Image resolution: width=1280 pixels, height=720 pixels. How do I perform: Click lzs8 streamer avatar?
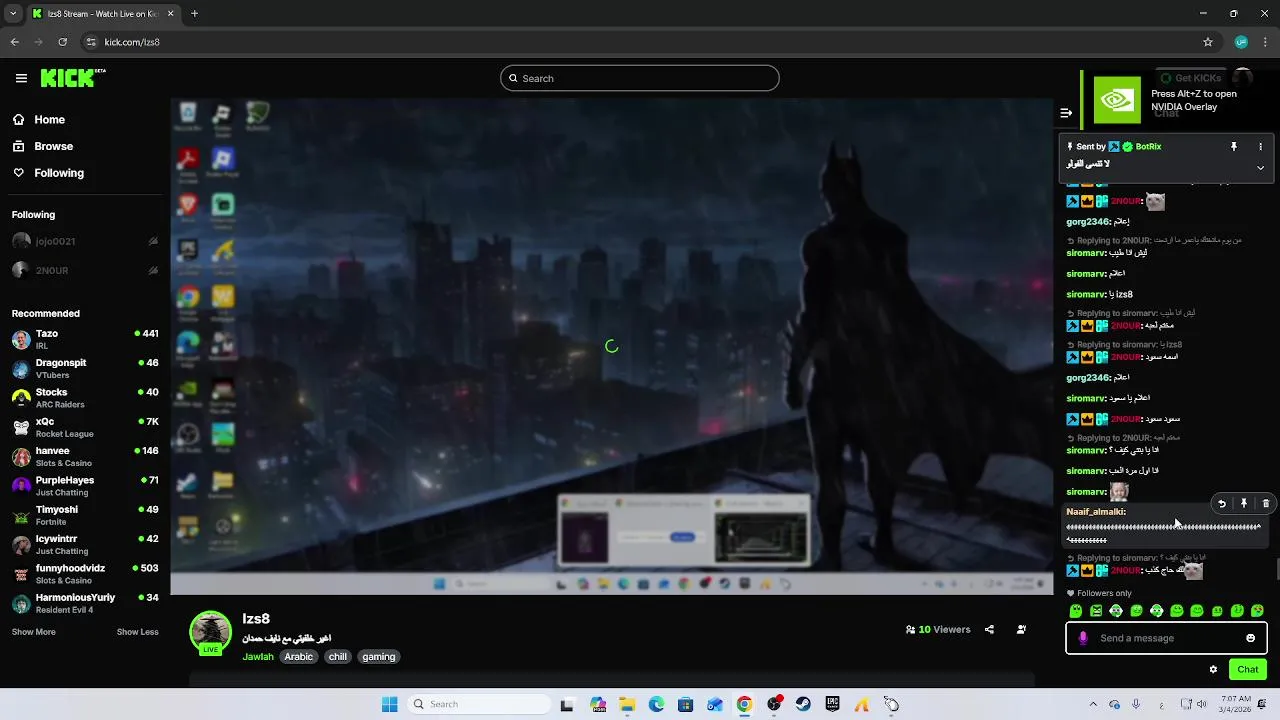click(210, 632)
